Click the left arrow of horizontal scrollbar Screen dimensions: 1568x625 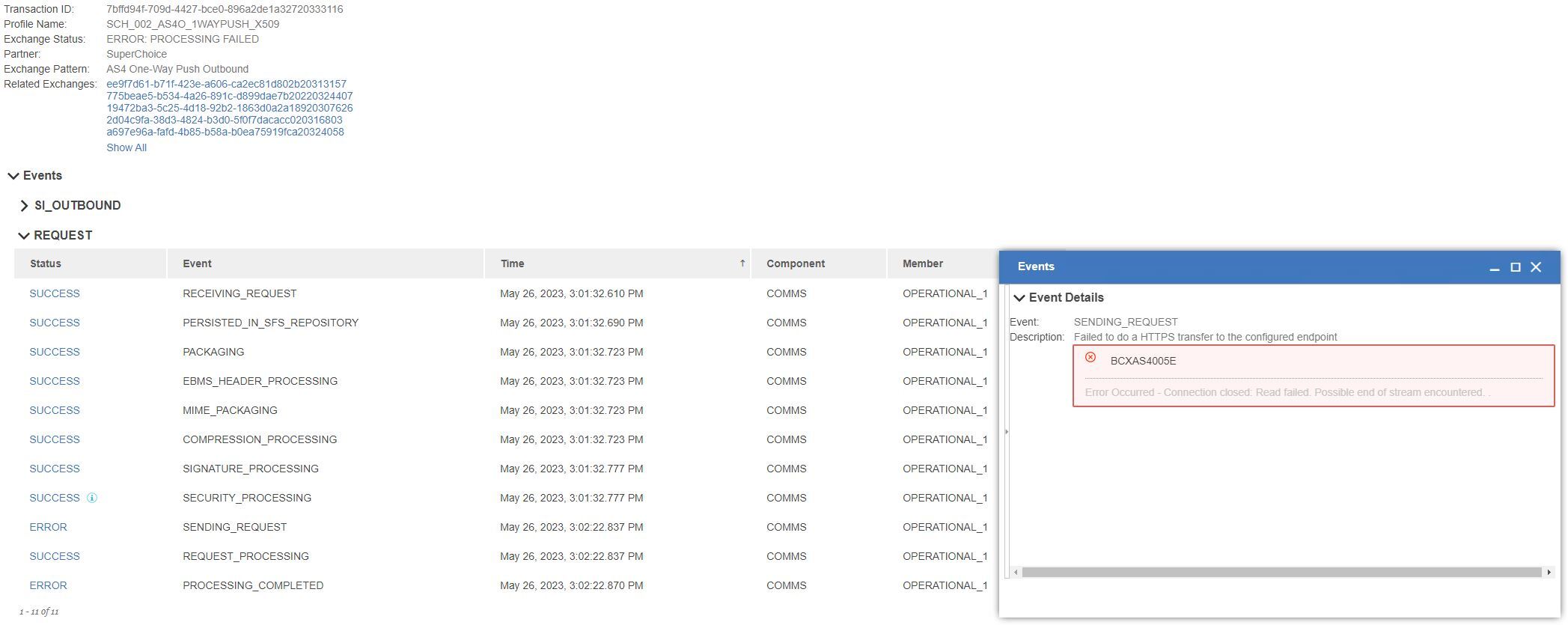[1016, 573]
